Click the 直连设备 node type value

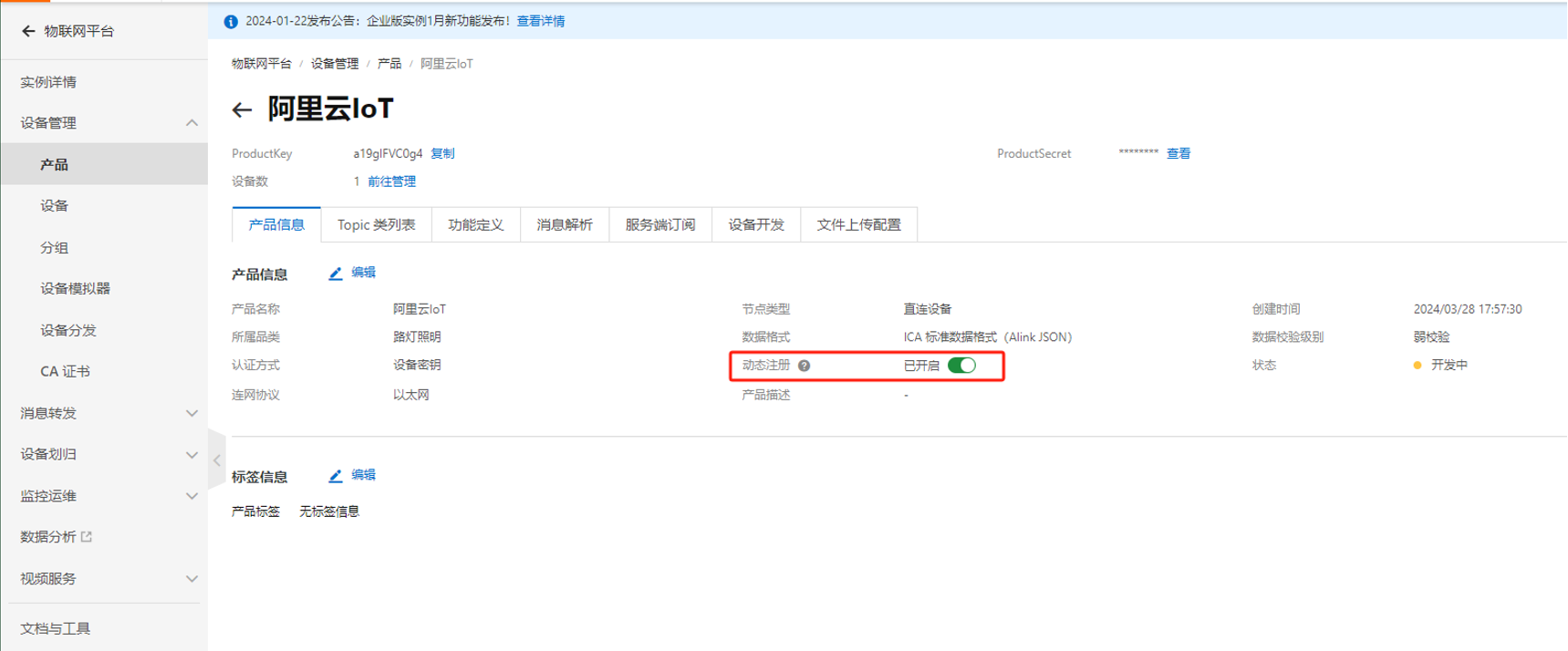[x=928, y=310]
